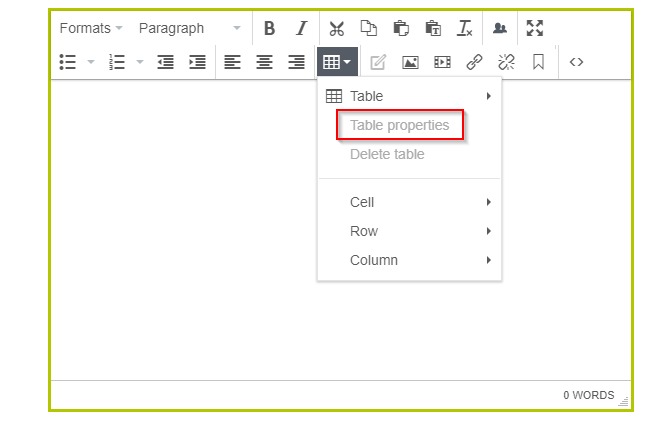
Task: Open the Cell submenu
Action: pyautogui.click(x=409, y=202)
